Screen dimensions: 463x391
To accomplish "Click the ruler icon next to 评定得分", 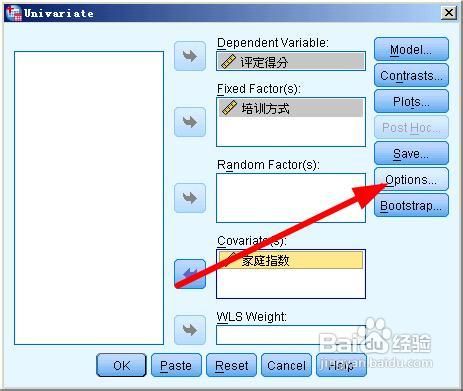I will [228, 62].
